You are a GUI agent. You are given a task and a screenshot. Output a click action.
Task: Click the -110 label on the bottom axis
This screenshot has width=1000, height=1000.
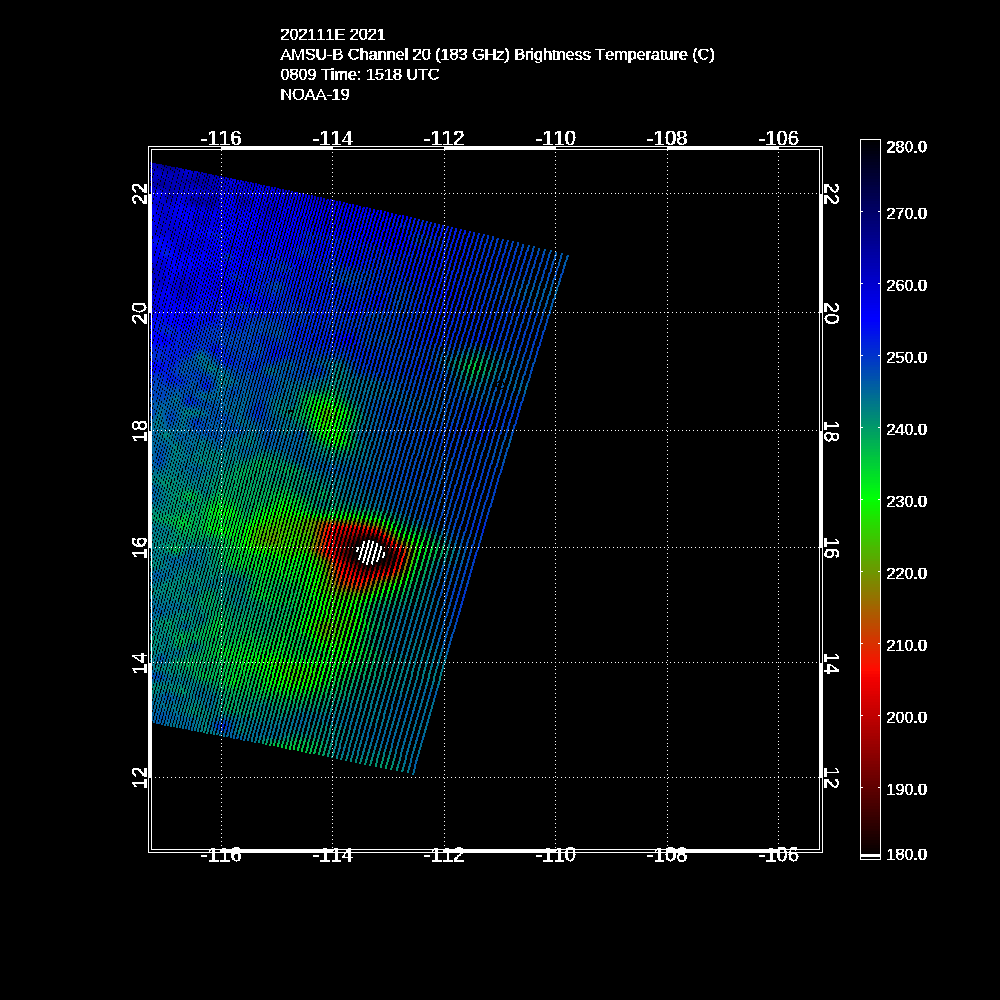point(555,855)
